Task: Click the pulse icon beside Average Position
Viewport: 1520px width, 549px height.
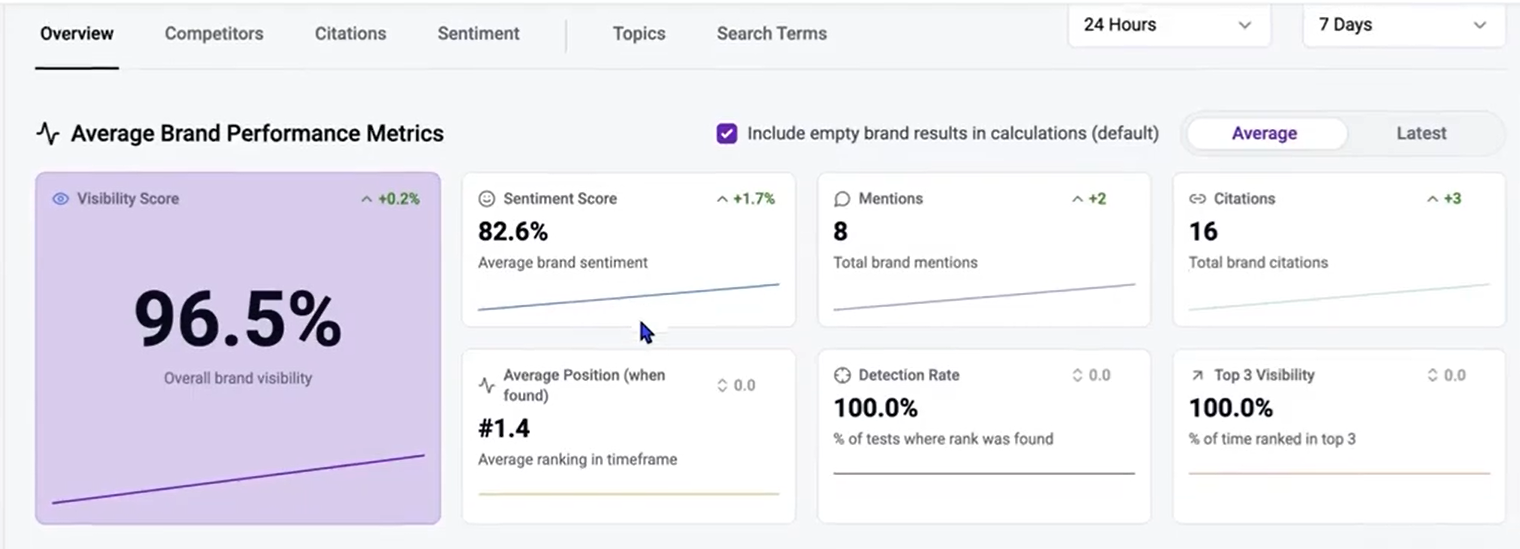Action: click(487, 385)
